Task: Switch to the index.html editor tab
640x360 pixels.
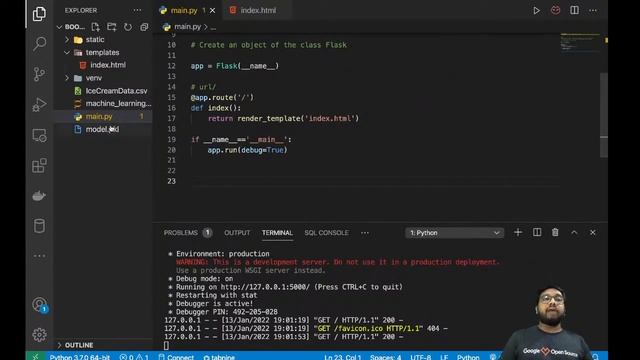Action: 258,11
